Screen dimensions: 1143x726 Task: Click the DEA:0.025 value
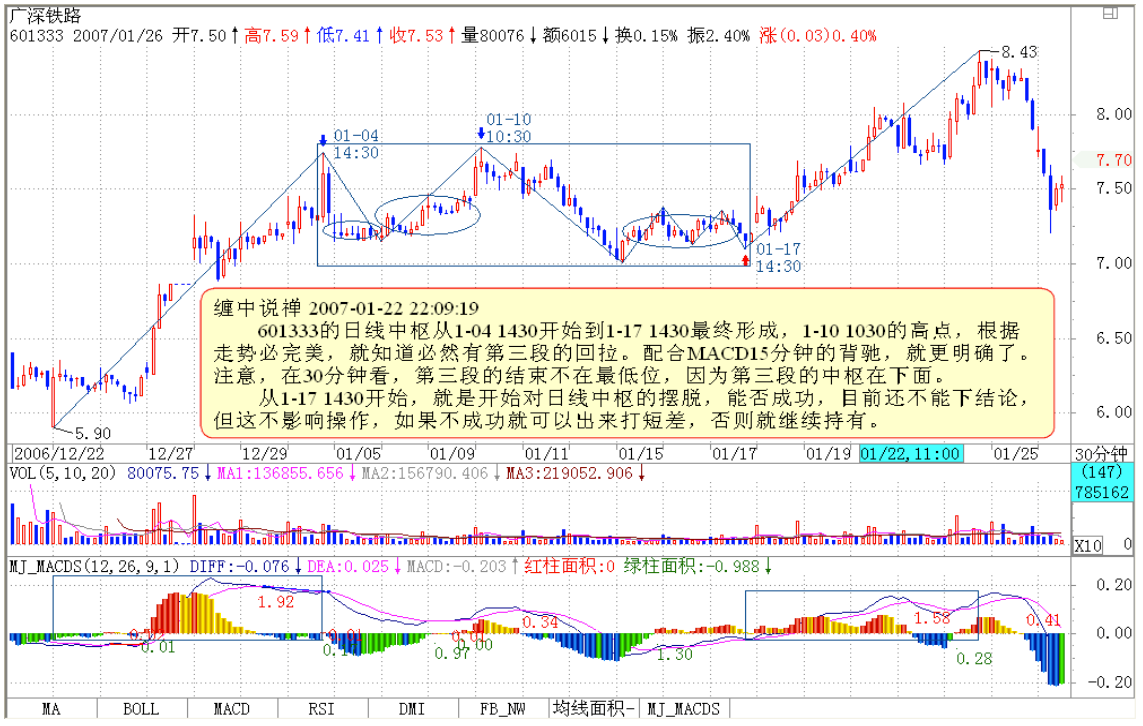tap(348, 566)
